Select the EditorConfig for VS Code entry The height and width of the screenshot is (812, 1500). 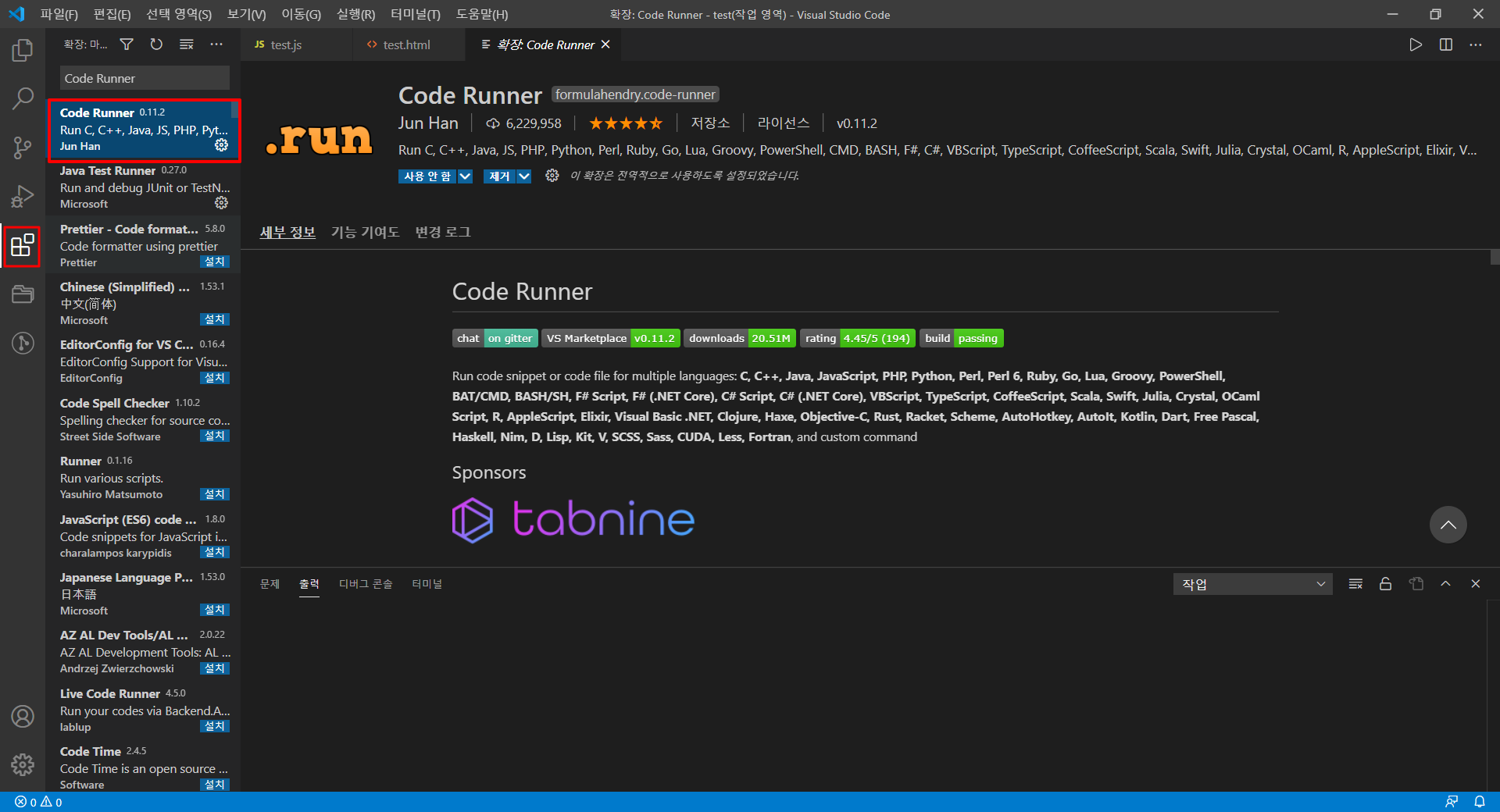(143, 361)
